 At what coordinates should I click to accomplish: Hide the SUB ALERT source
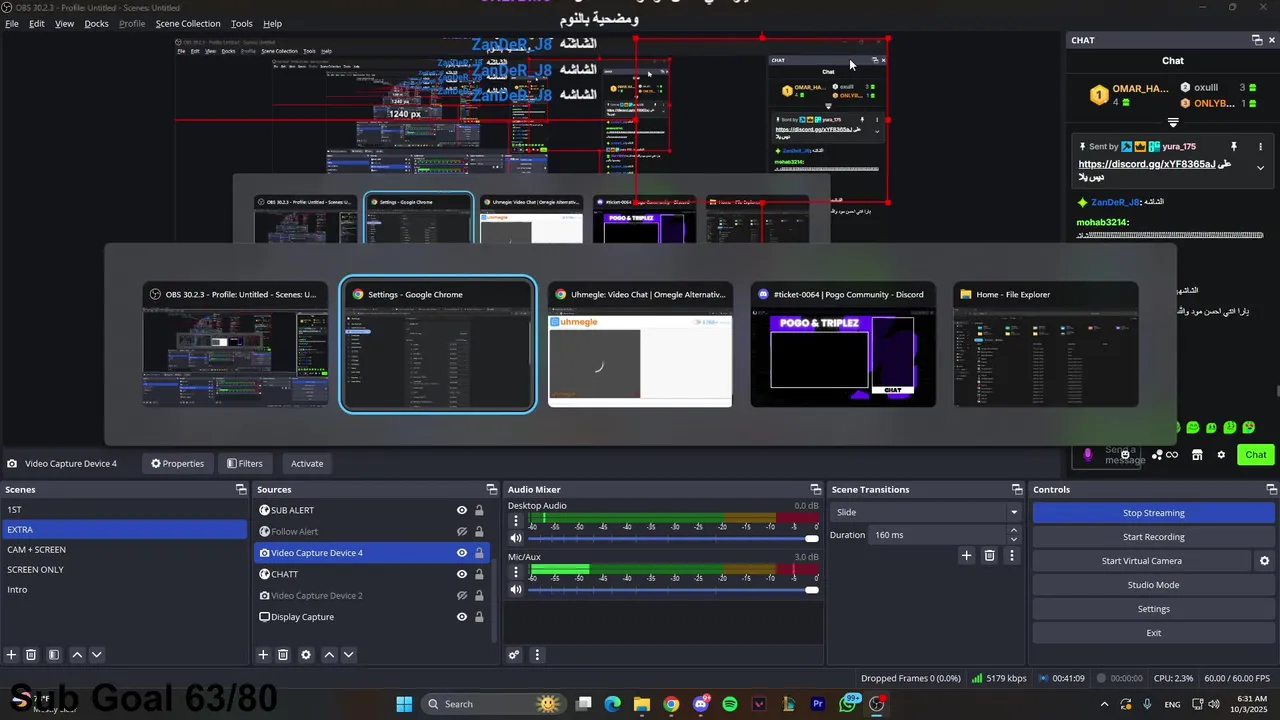click(x=462, y=510)
